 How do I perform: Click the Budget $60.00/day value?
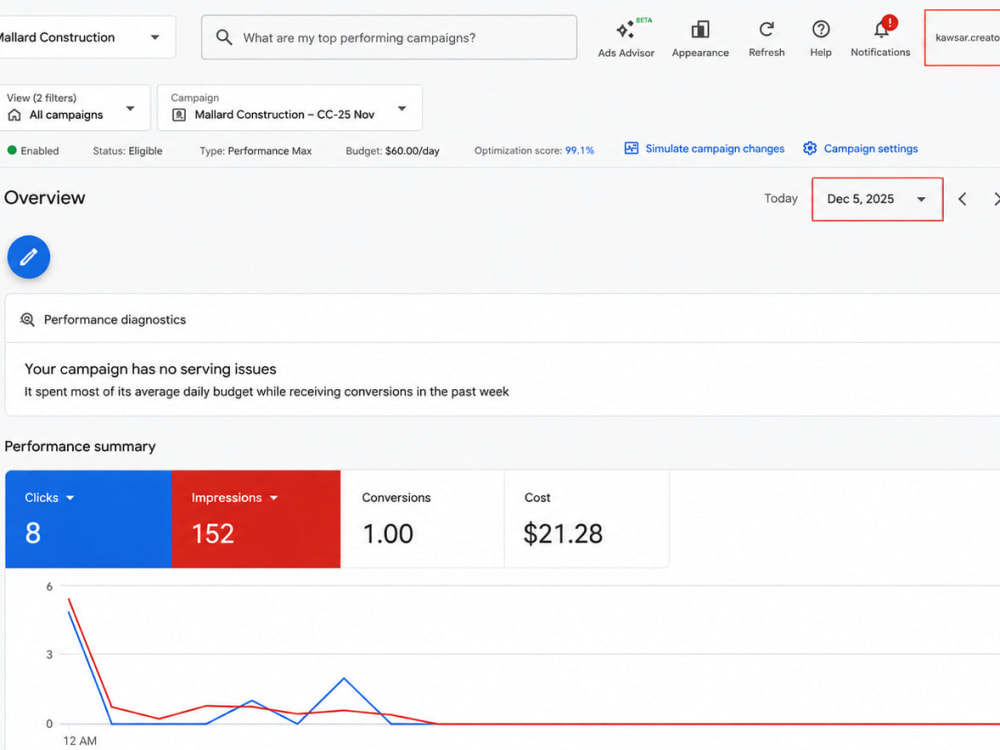tap(412, 151)
